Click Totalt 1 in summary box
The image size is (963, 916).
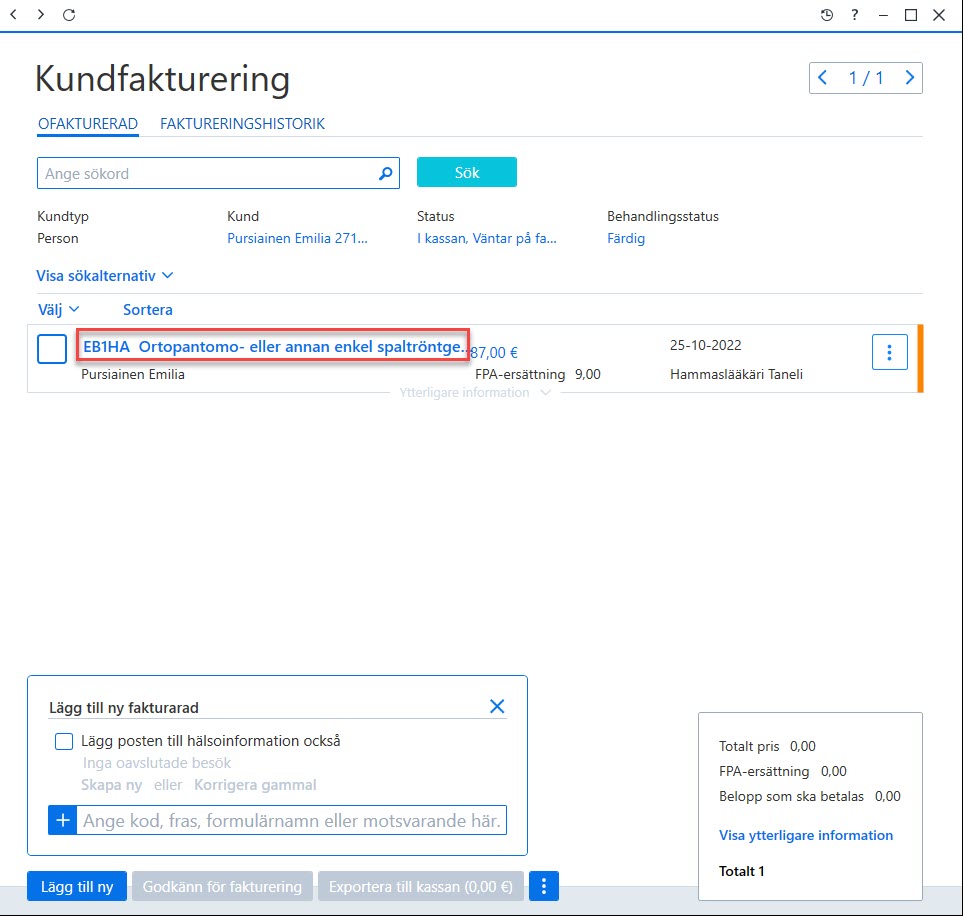coord(741,871)
